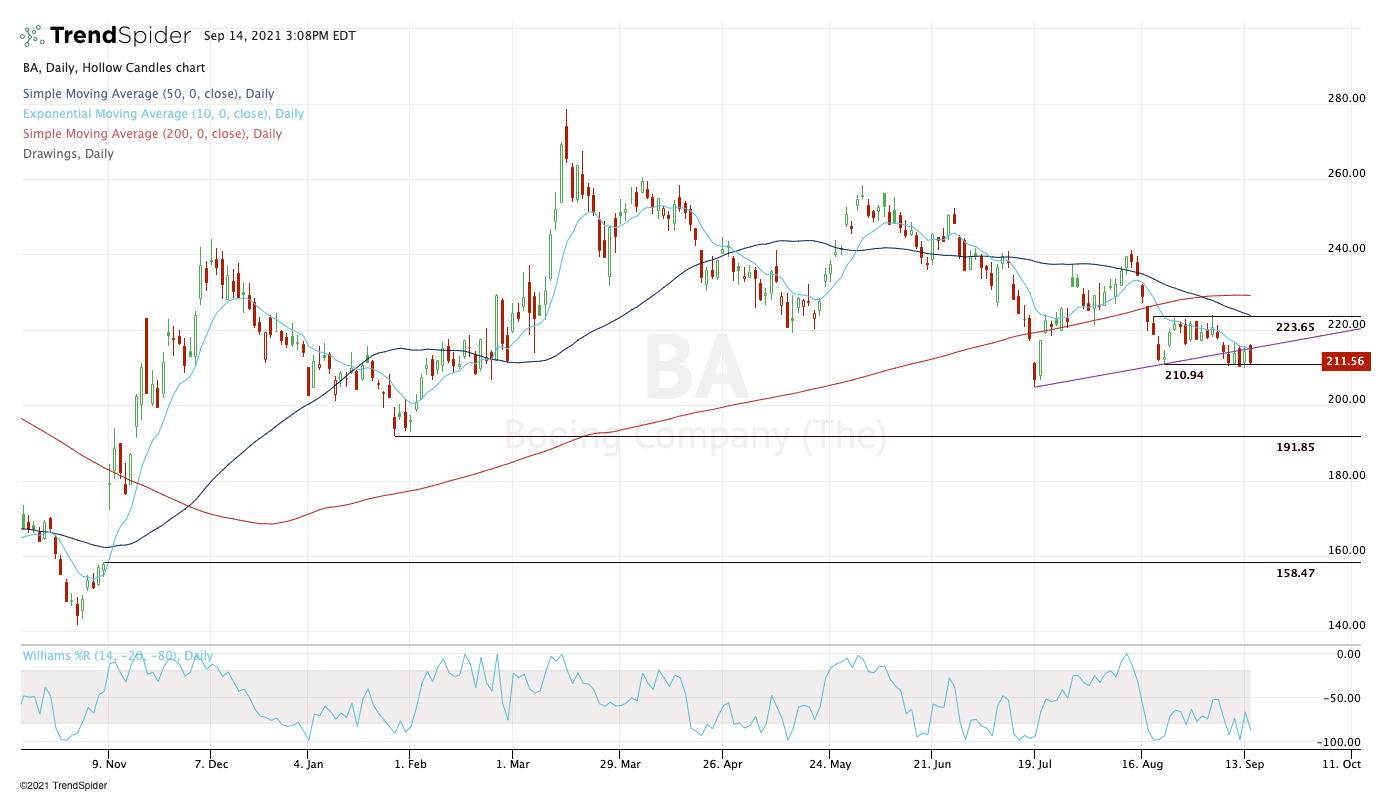Screen dimensions: 1391x795
Task: Click the 180.00 price axis label
Action: coord(1347,475)
